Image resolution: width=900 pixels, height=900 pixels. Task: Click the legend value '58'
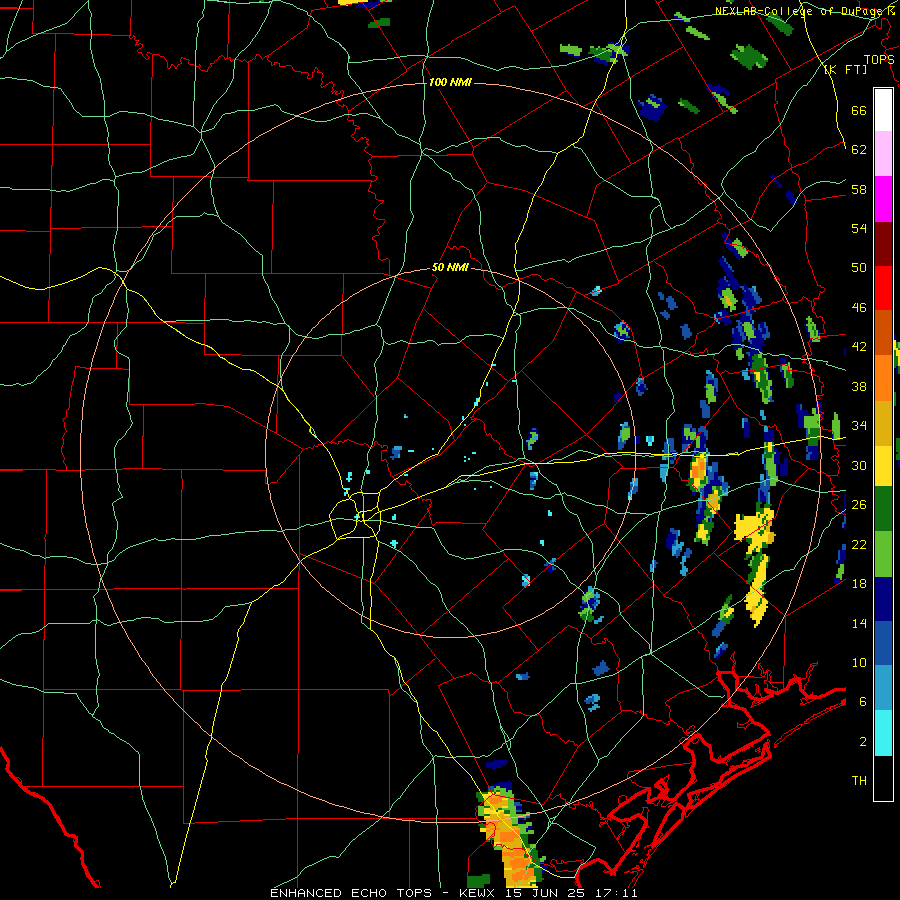tap(859, 189)
